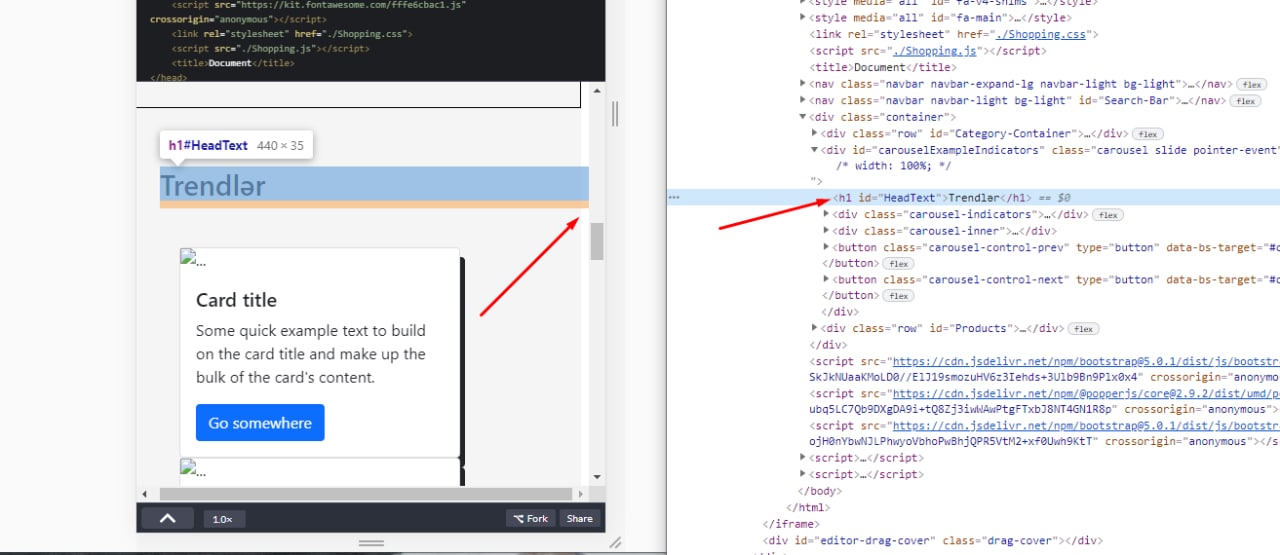Click the preview's horizontal scrollbar thumb
1280x555 pixels.
[x=366, y=494]
